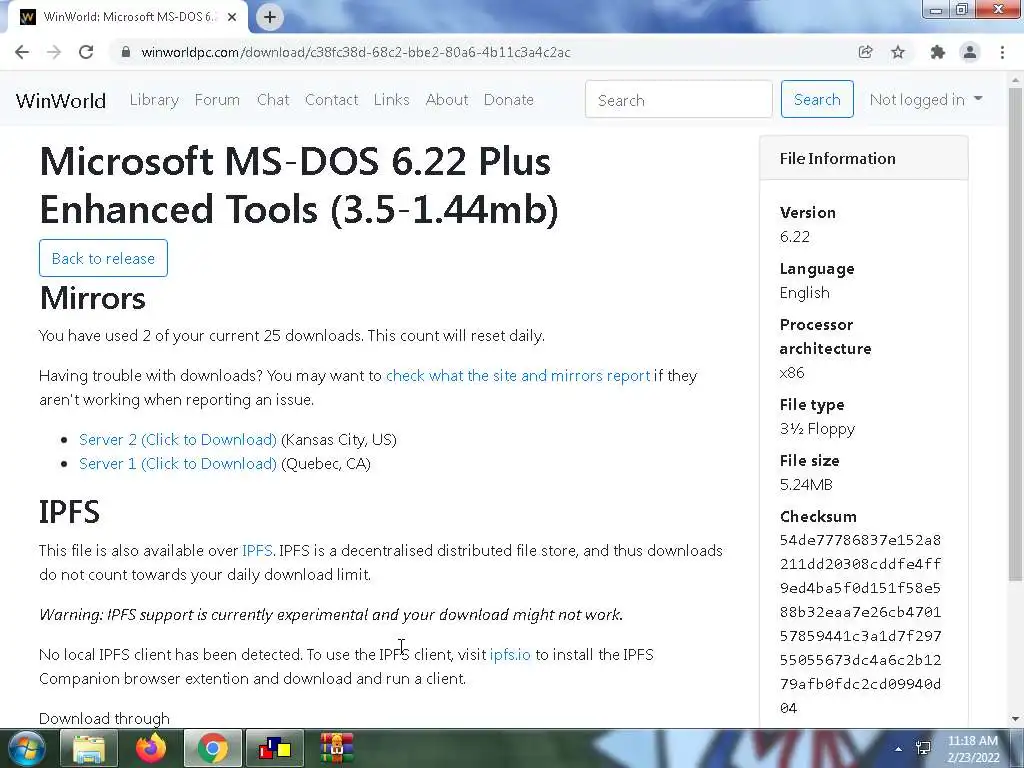
Task: Click the scrollbar down arrow
Action: [1015, 719]
